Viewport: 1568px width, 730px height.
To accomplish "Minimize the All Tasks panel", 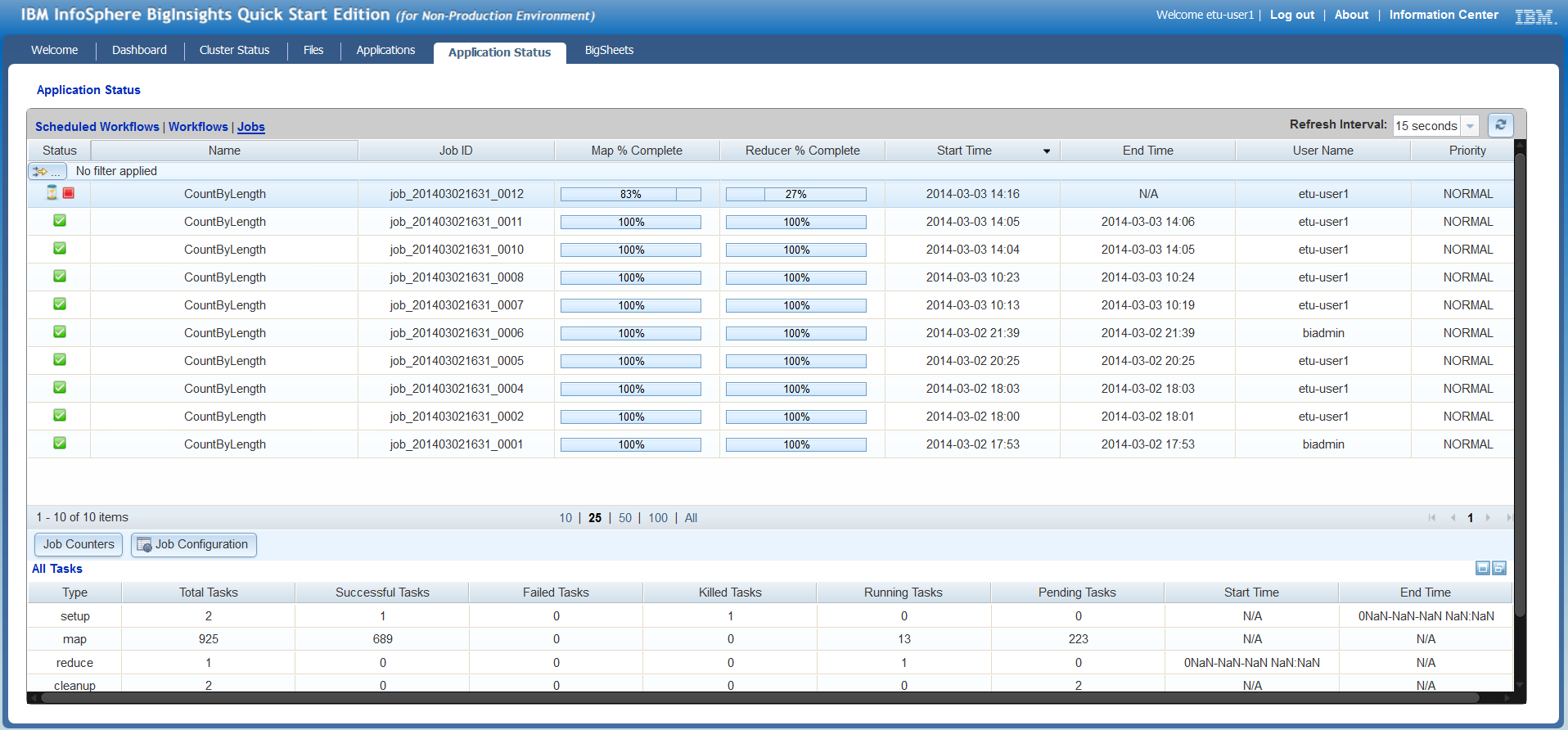I will pyautogui.click(x=1483, y=568).
